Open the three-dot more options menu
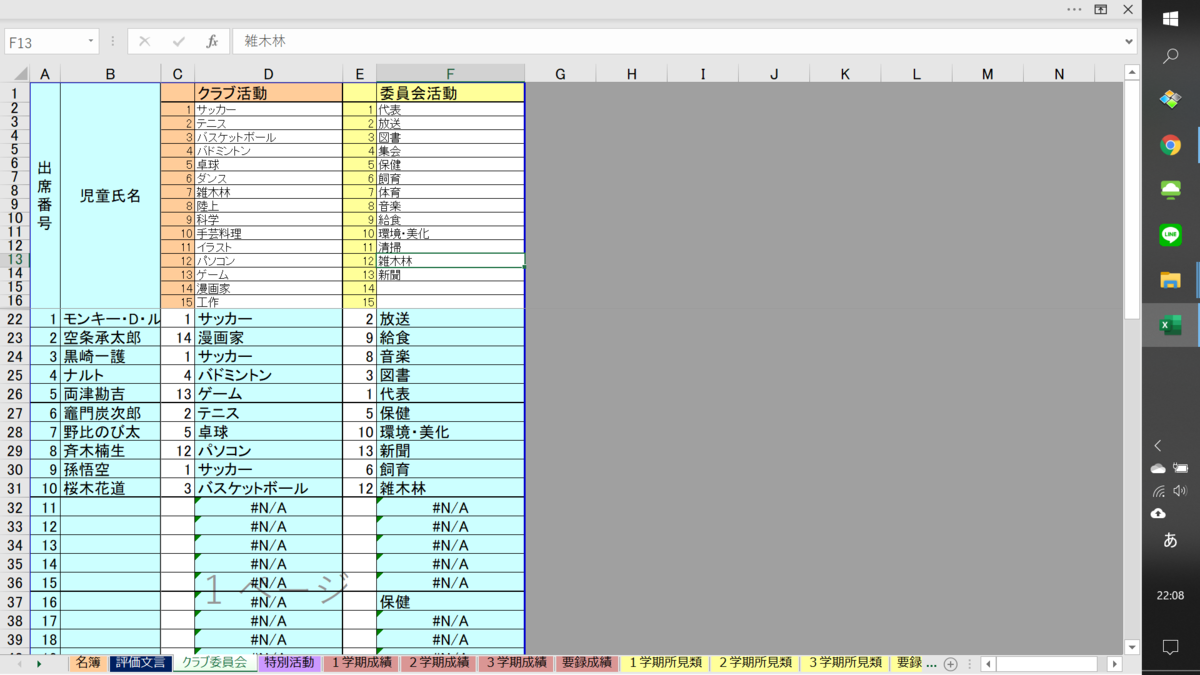 tap(1074, 9)
